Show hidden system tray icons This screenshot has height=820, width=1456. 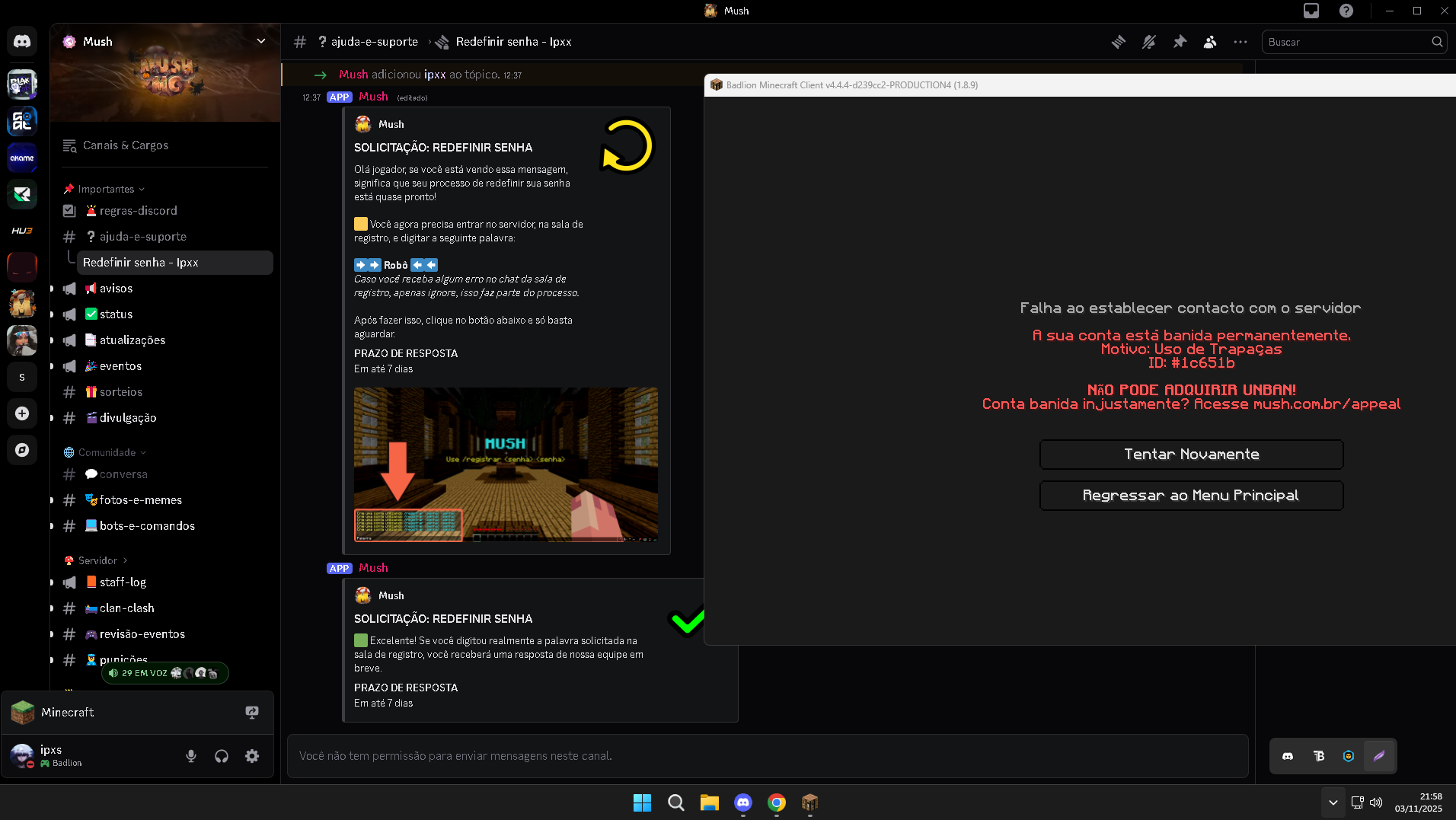click(x=1333, y=802)
